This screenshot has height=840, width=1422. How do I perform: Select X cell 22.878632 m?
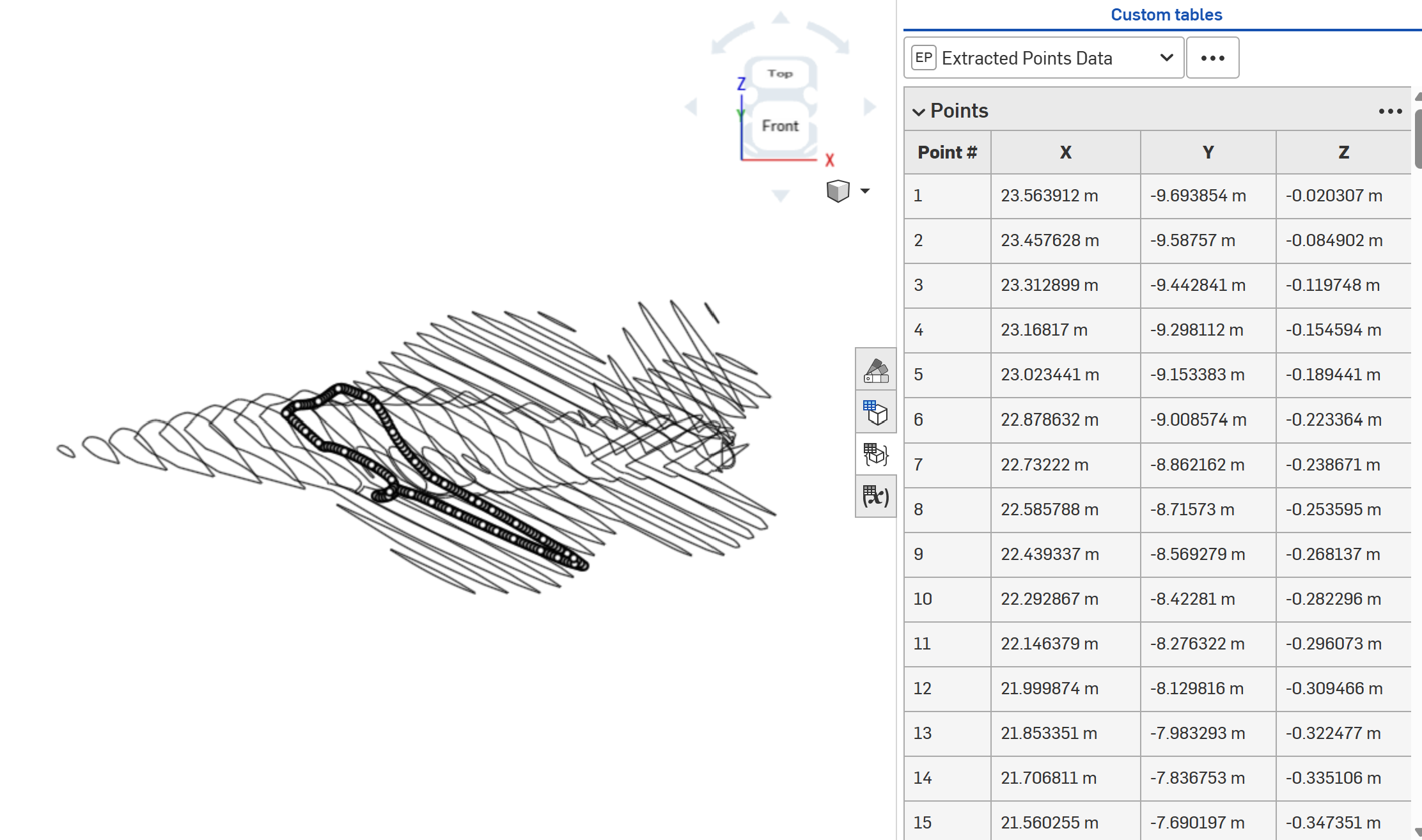tap(1066, 420)
